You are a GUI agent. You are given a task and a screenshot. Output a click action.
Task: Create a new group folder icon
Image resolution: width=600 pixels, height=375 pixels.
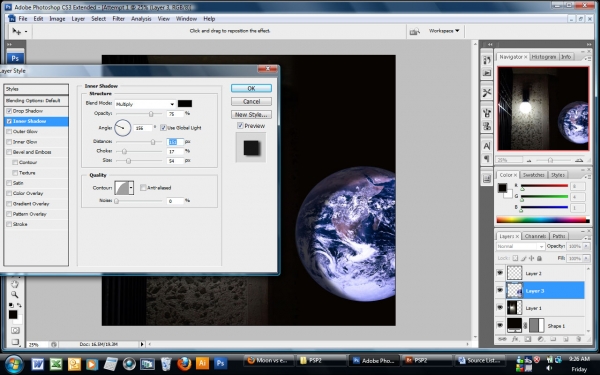click(x=553, y=339)
